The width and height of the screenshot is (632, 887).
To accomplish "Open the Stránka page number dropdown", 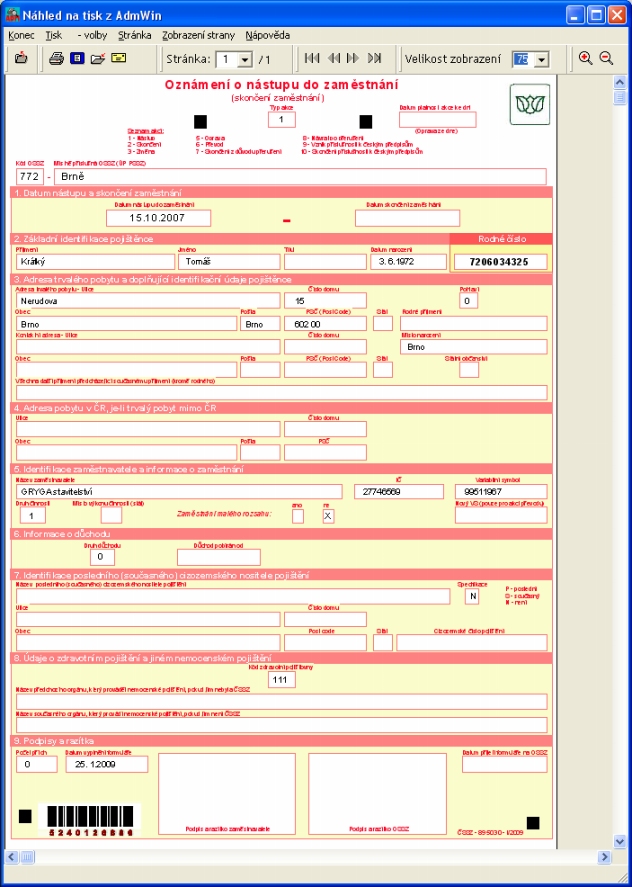I will (x=245, y=59).
